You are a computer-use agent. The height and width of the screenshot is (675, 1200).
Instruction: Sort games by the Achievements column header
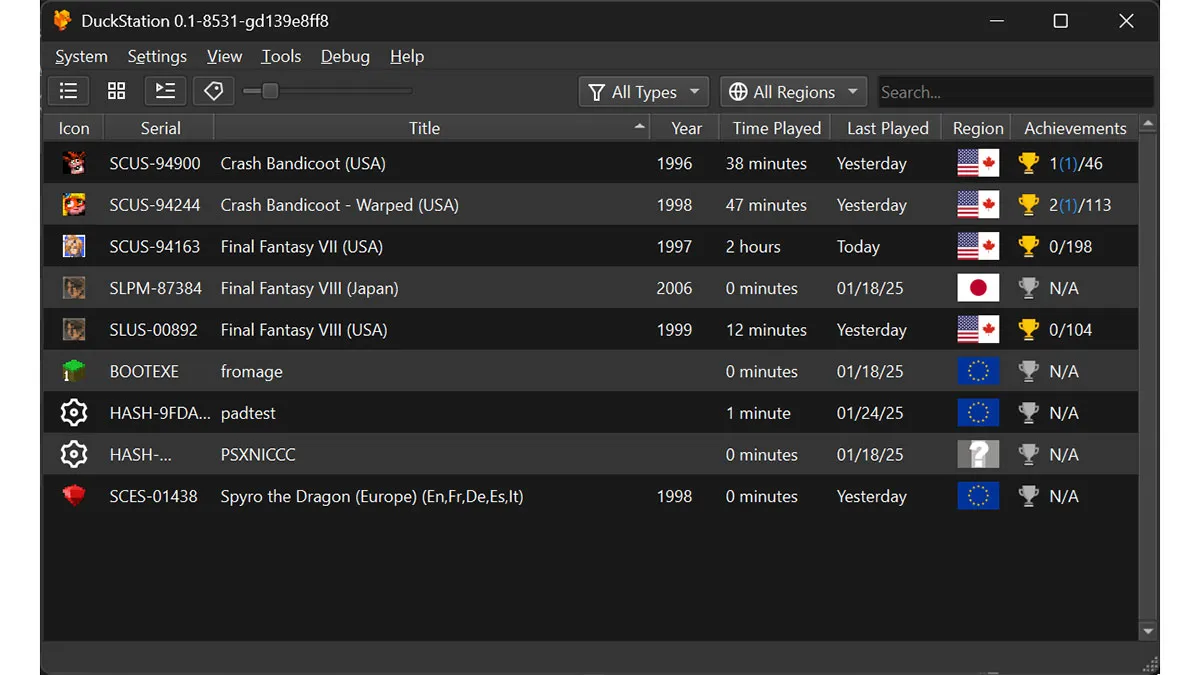point(1075,128)
